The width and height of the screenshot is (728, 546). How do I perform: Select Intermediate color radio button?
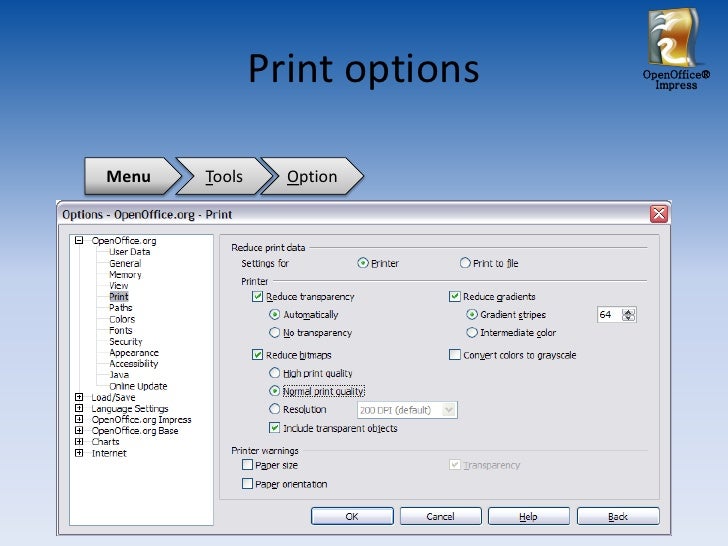coord(472,332)
